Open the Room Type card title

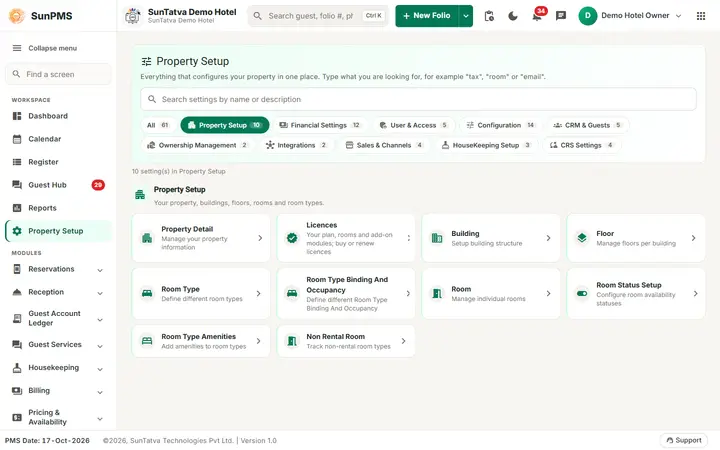(x=180, y=289)
